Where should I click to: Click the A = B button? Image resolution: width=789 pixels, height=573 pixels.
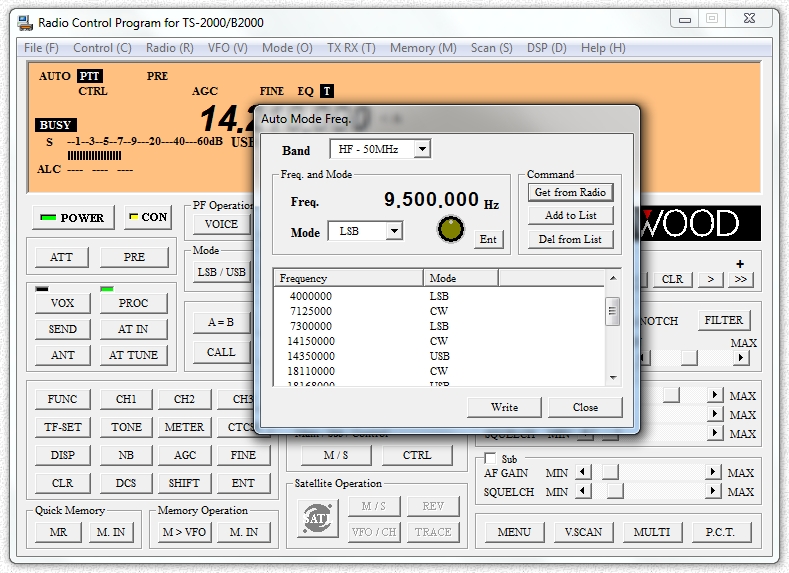coord(221,322)
